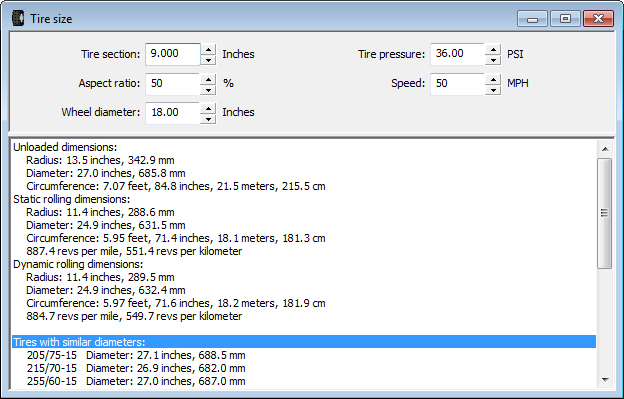Click 'Diameter: 27.0 inches, 685.8 mm' line

point(106,173)
